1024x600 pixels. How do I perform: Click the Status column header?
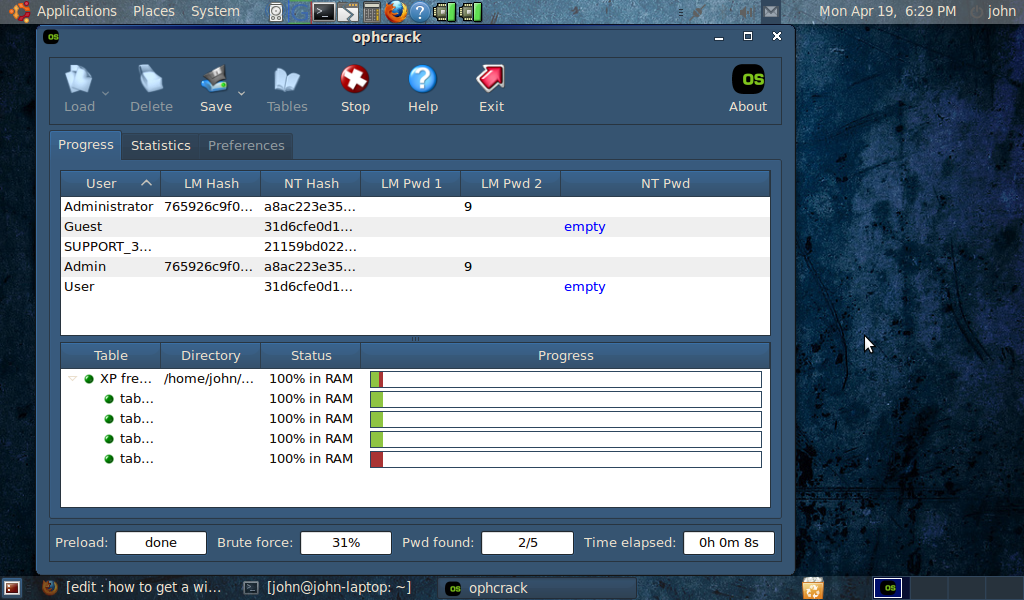(311, 356)
